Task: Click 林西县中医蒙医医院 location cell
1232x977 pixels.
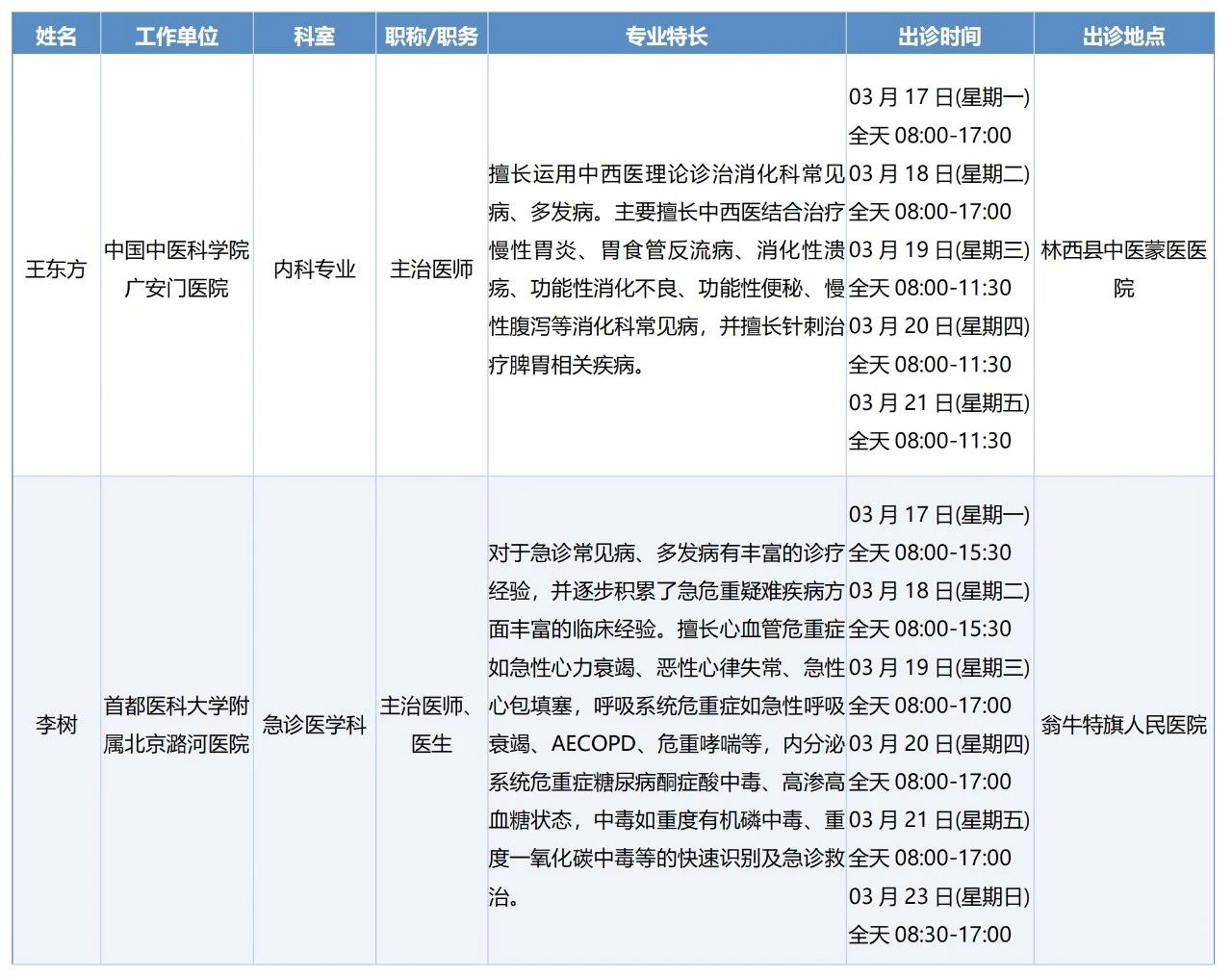Action: click(x=1124, y=269)
